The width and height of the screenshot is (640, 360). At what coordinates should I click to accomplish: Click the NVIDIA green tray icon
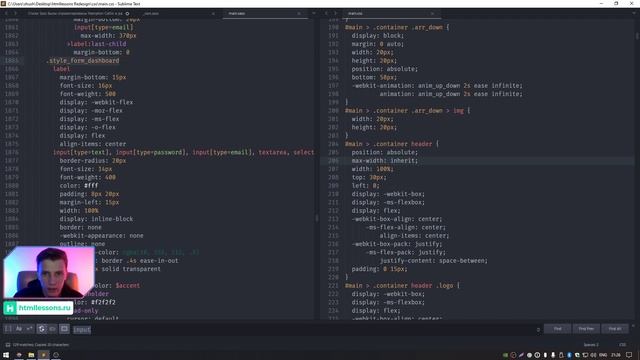pos(505,355)
